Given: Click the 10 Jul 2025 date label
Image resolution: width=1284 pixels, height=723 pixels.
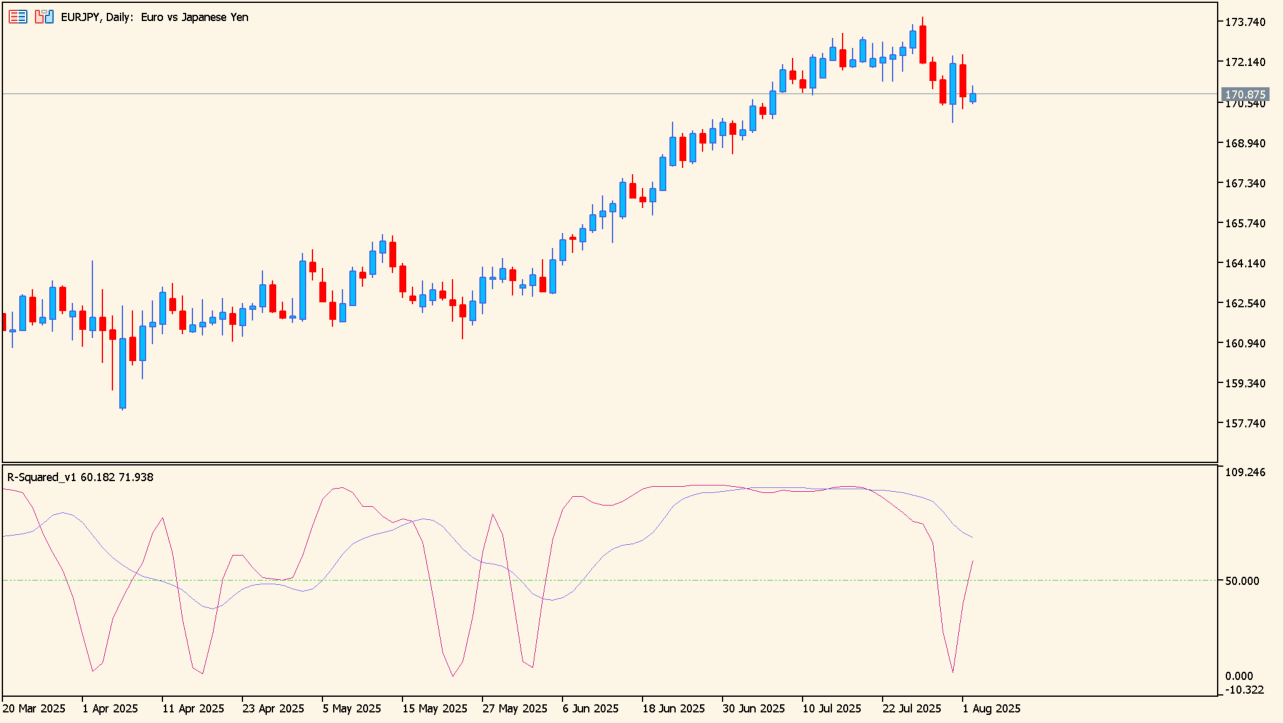Looking at the screenshot, I should tap(832, 708).
